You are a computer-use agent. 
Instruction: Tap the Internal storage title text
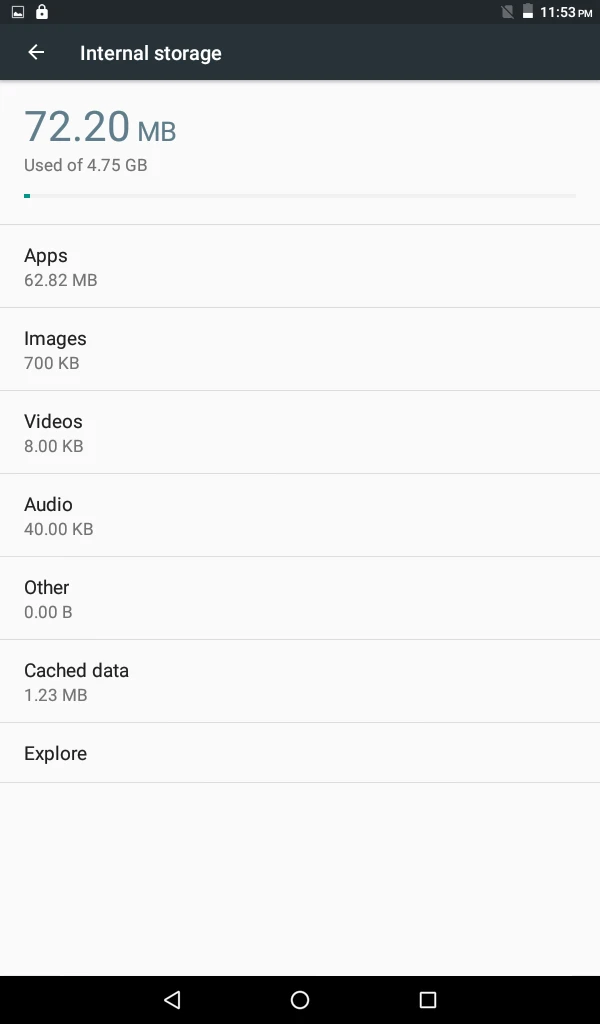coord(150,53)
